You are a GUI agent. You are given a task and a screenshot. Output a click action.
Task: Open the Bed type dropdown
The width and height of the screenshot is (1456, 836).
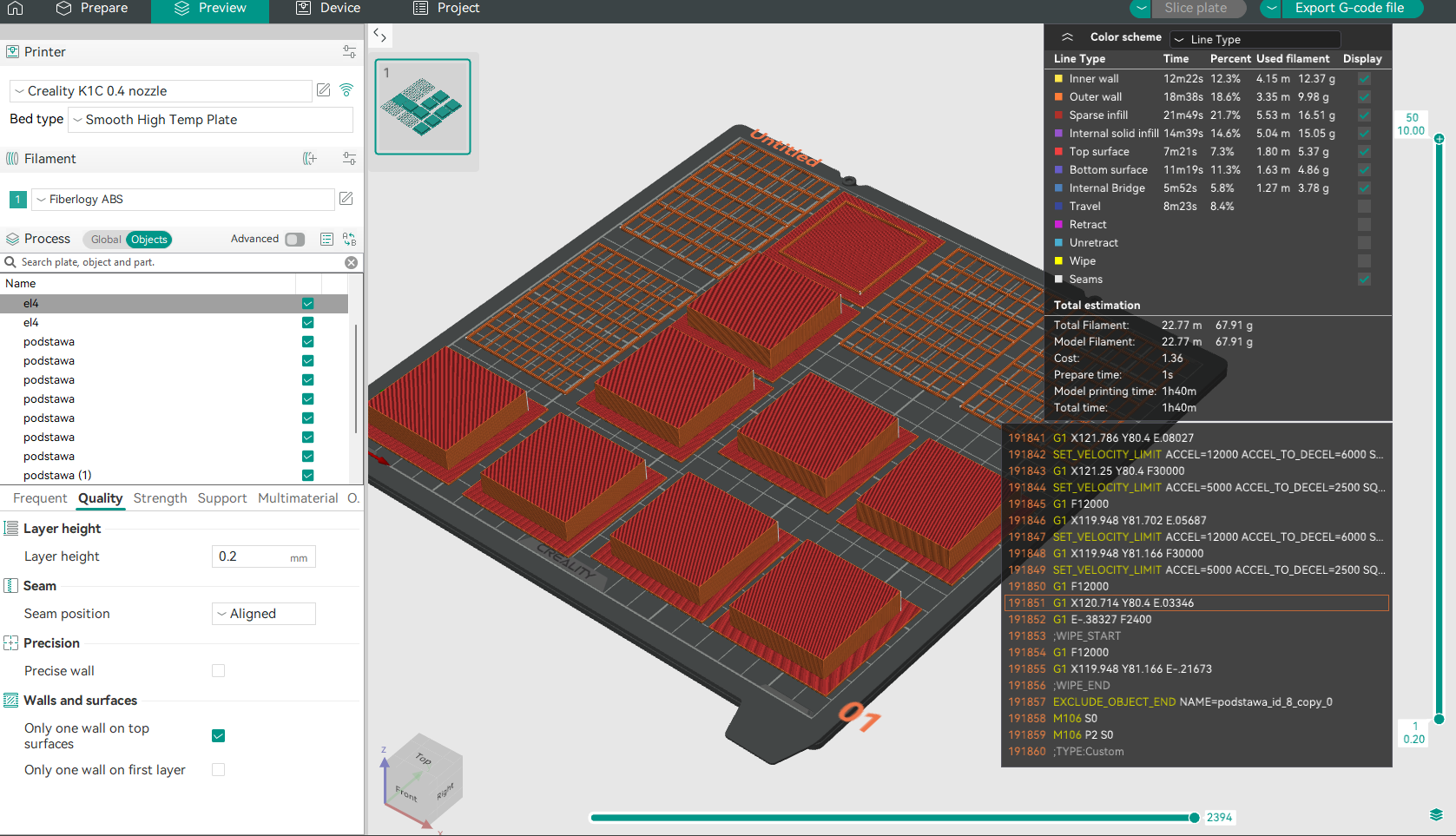coord(212,120)
